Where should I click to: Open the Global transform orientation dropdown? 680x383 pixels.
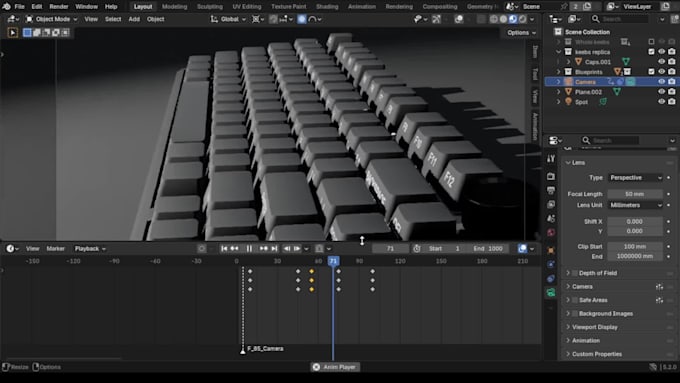228,19
